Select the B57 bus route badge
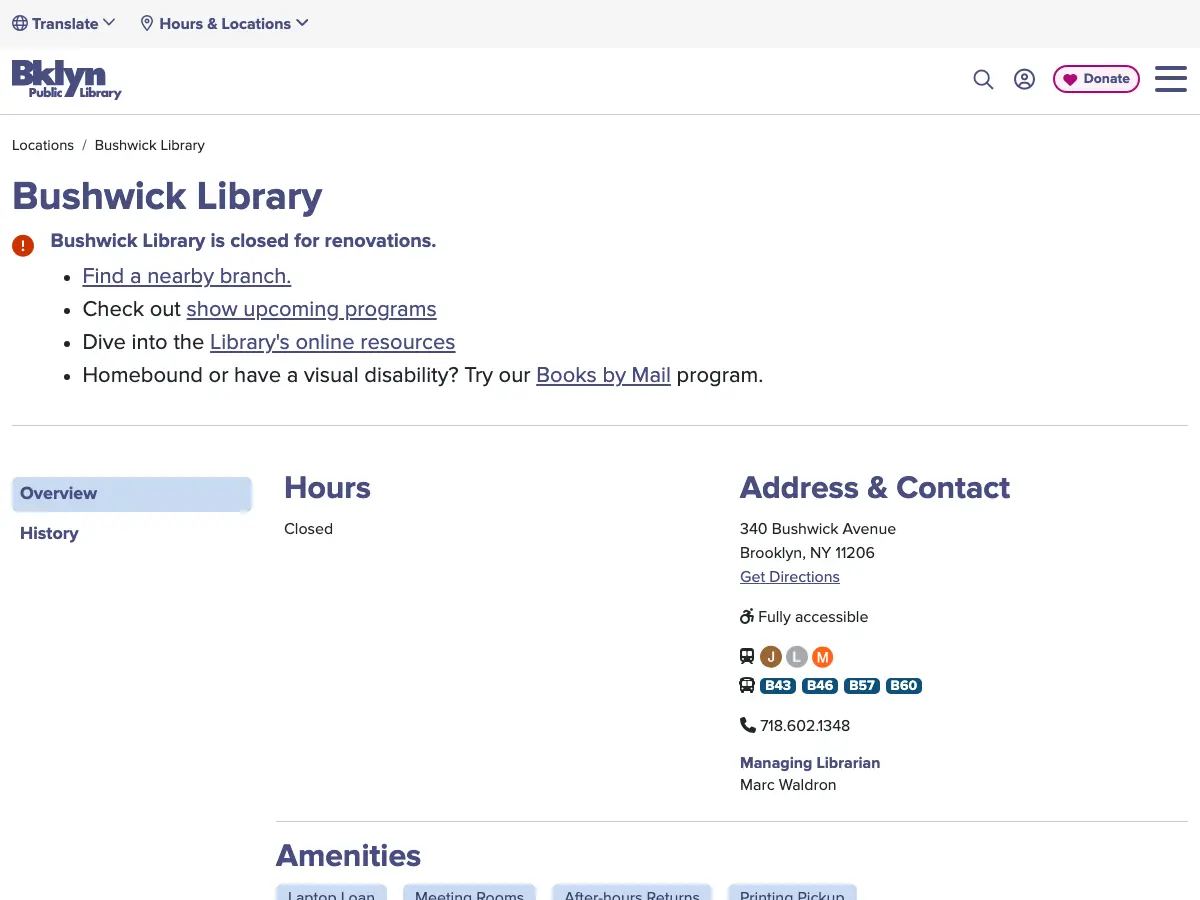 [862, 686]
